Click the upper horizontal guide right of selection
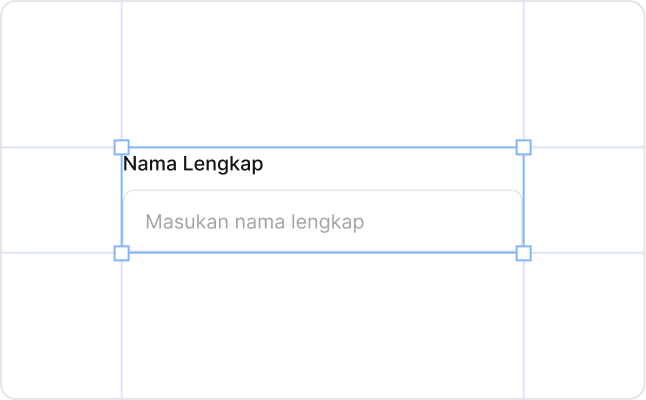The width and height of the screenshot is (646, 400). [x=585, y=147]
